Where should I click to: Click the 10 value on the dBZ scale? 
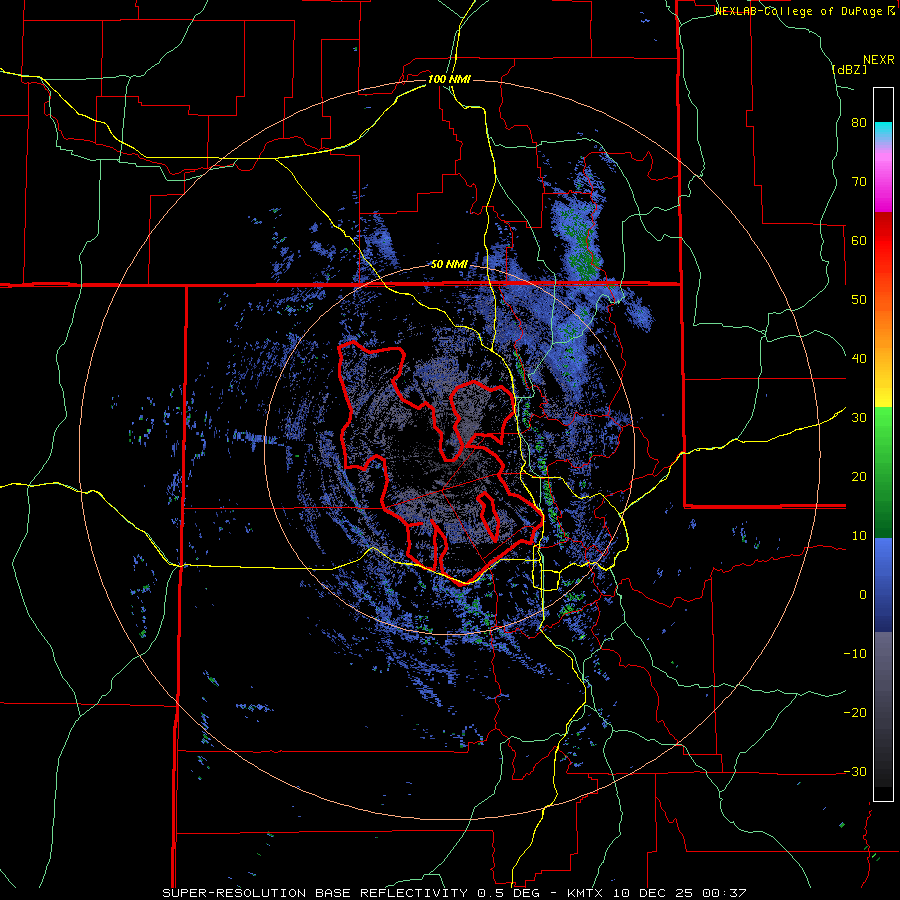pyautogui.click(x=859, y=536)
